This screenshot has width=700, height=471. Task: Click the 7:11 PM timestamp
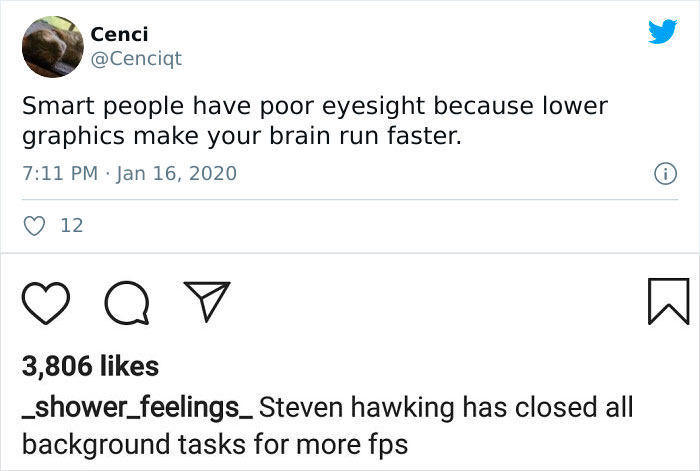tap(59, 173)
